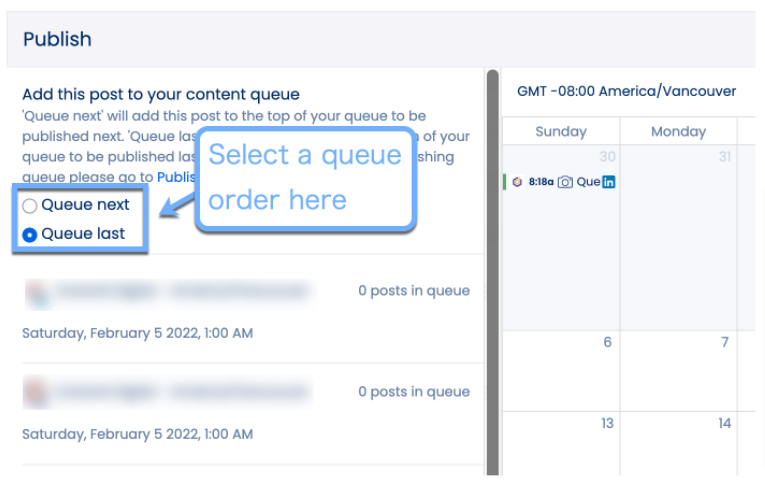This screenshot has height=488, width=765.
Task: Click the Monday column header
Action: (678, 131)
